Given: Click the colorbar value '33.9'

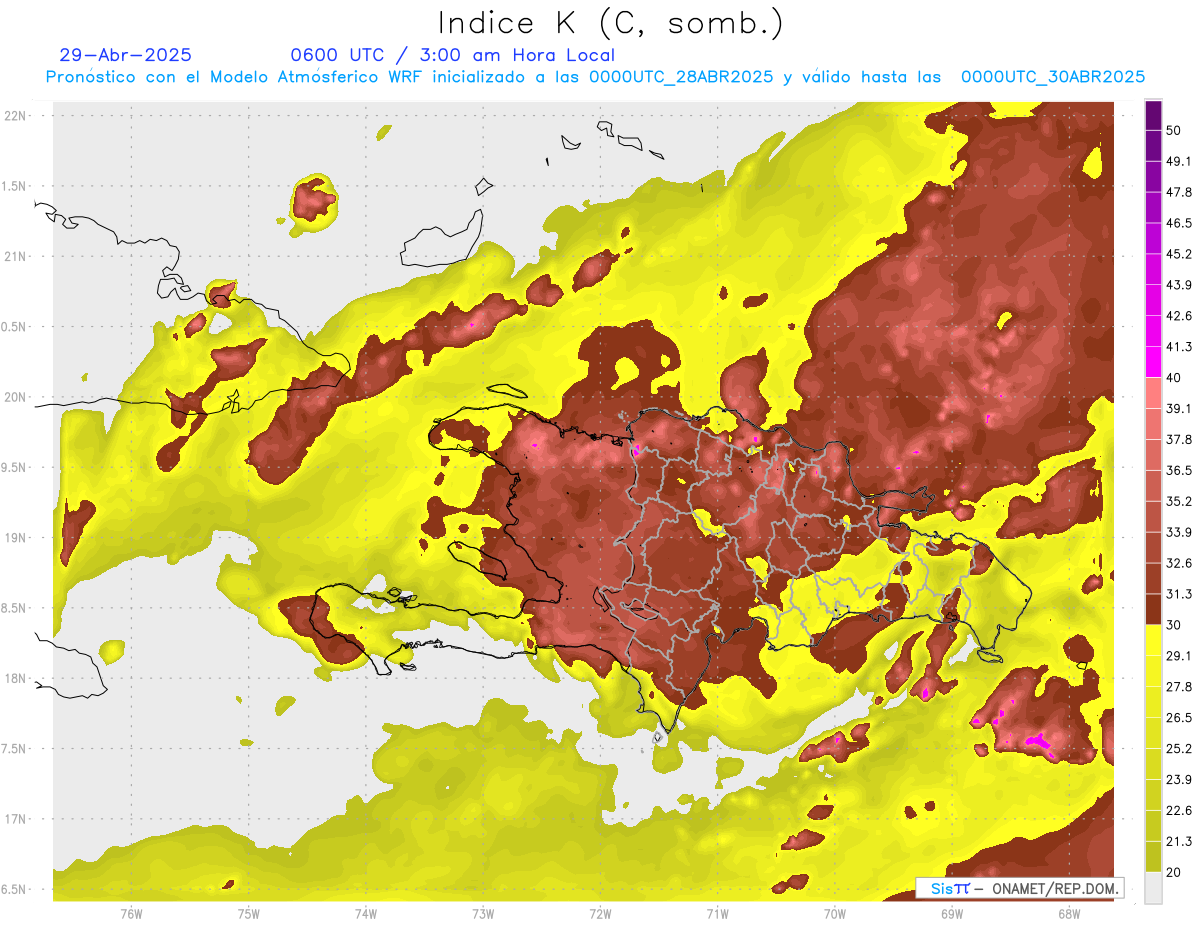Looking at the screenshot, I should tap(1179, 532).
